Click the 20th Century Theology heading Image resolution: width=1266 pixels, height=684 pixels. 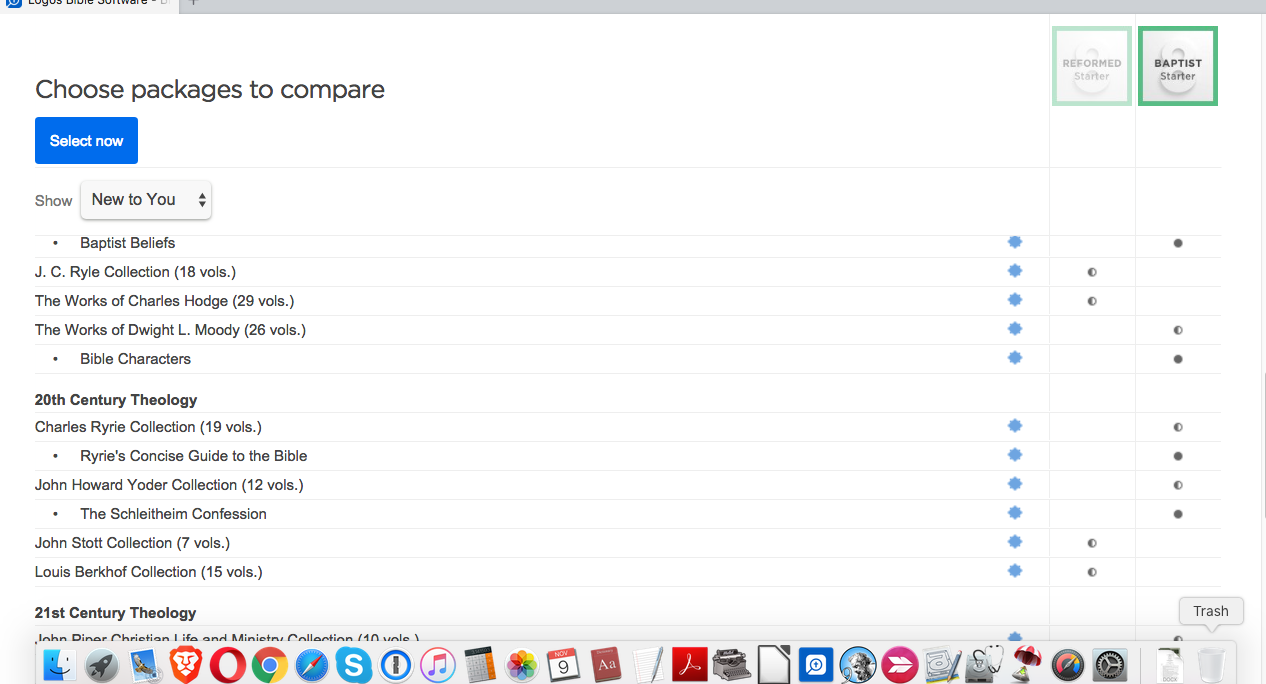(116, 400)
